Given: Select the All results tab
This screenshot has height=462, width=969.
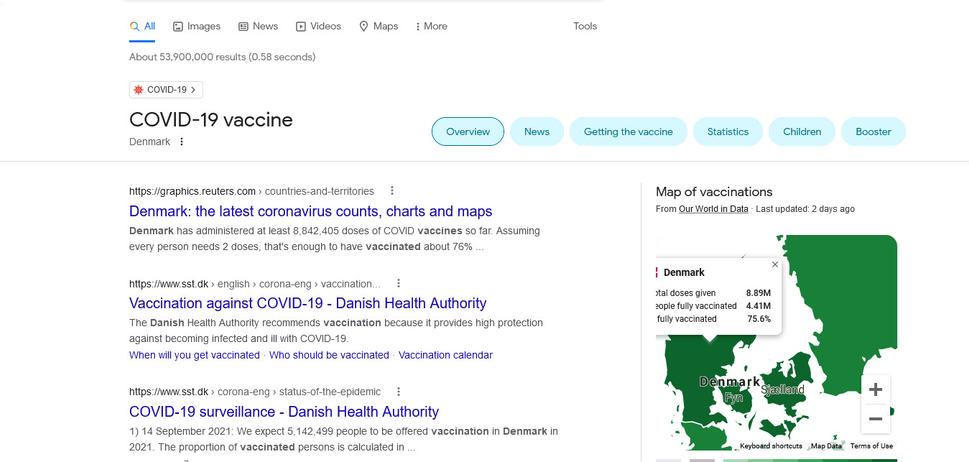Looking at the screenshot, I should click(142, 26).
